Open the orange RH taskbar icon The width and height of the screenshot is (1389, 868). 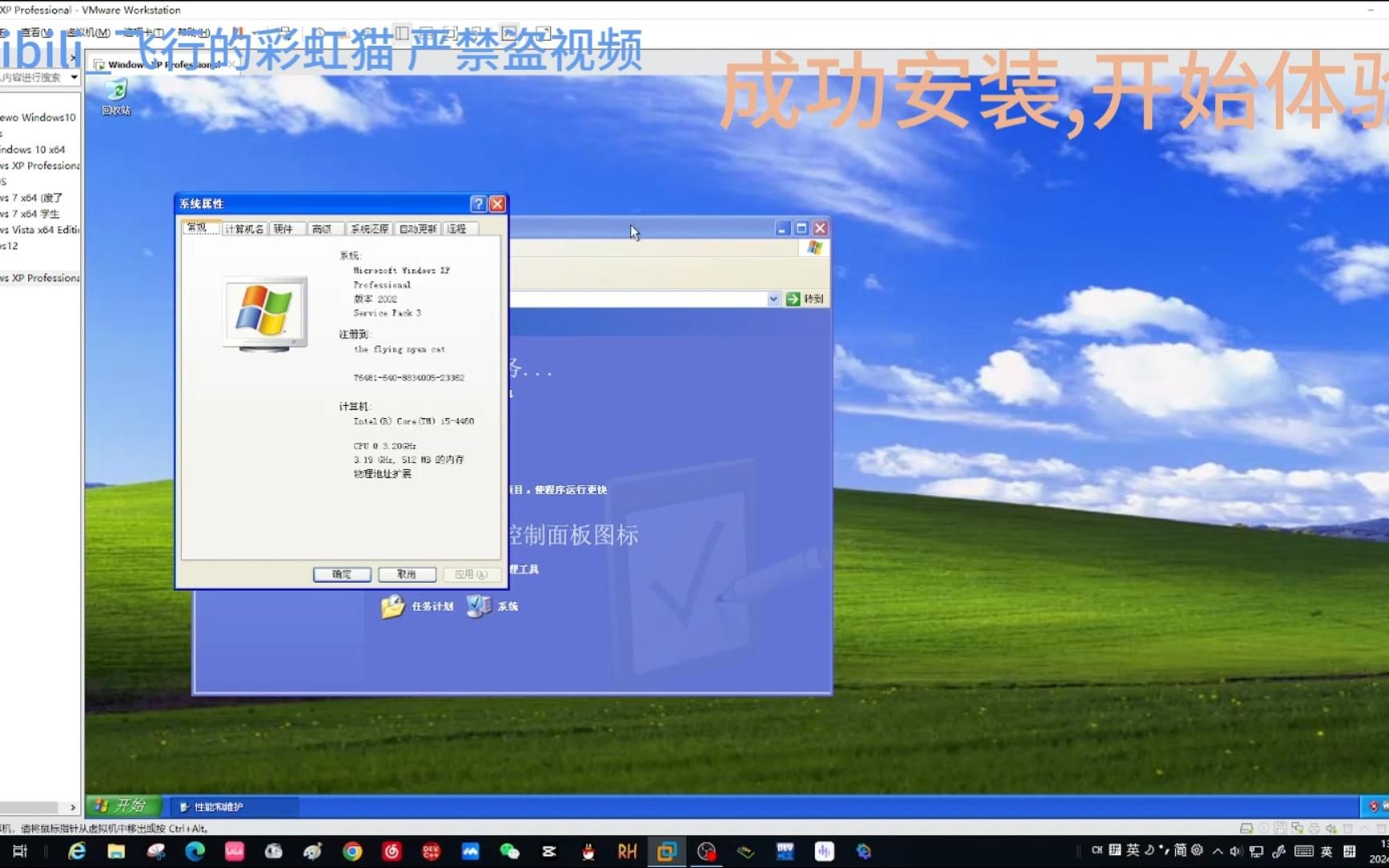(x=627, y=852)
